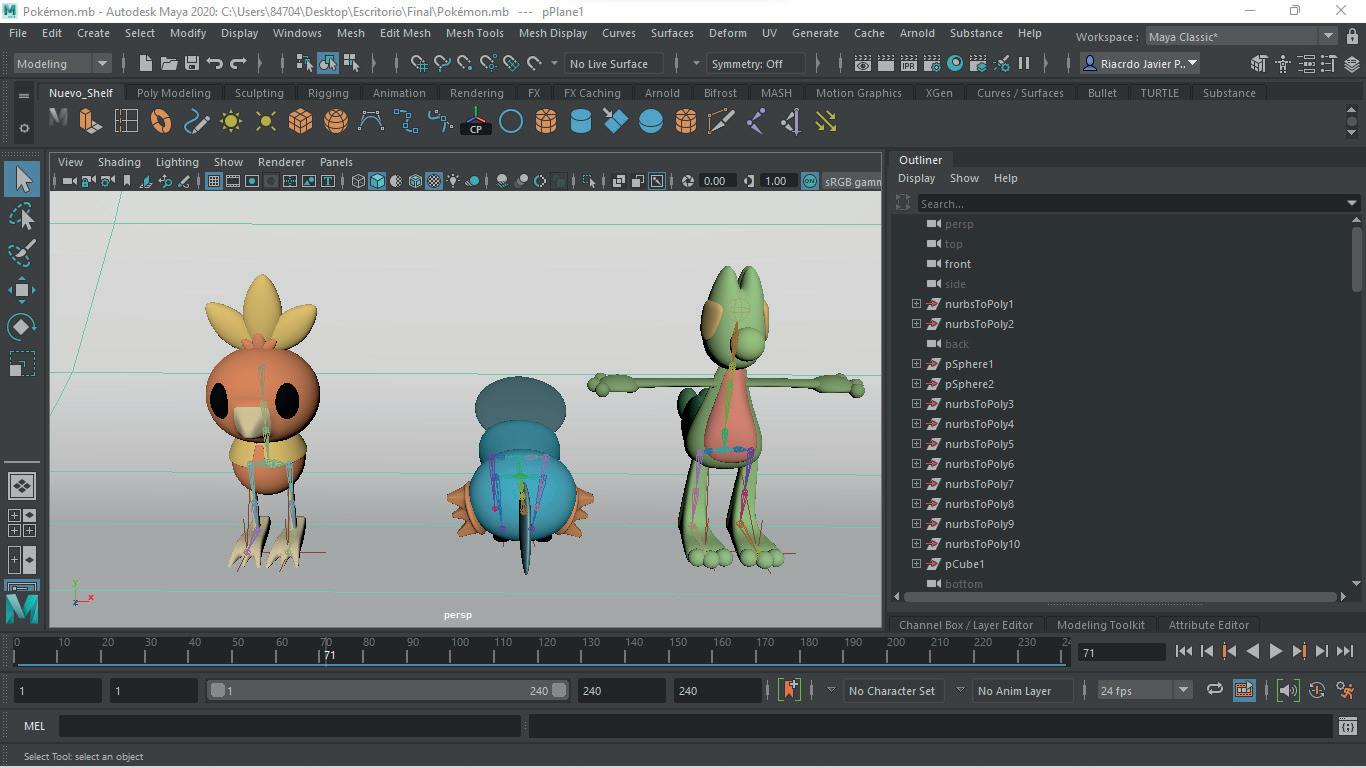Play the animation forward

[x=1275, y=651]
